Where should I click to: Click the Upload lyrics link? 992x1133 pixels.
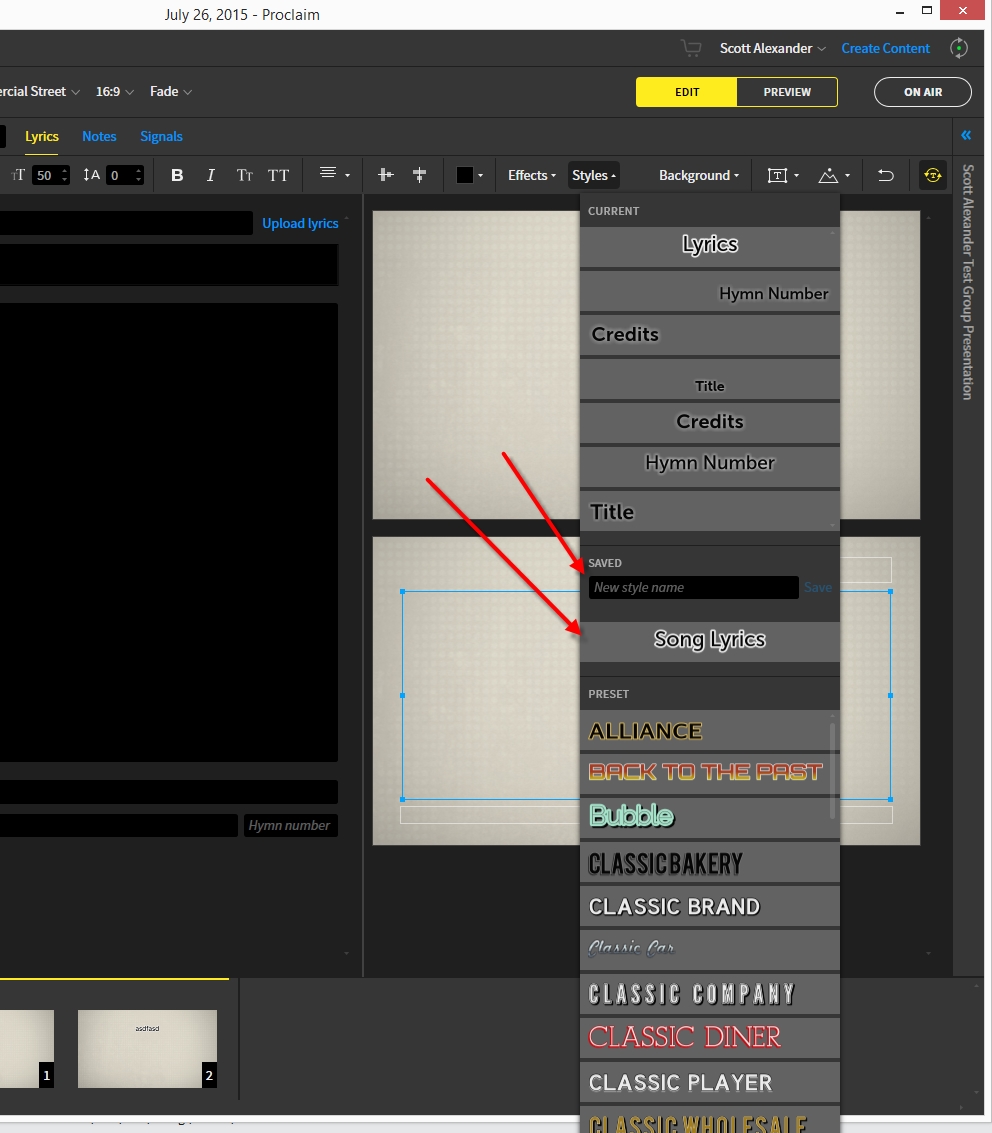point(300,223)
